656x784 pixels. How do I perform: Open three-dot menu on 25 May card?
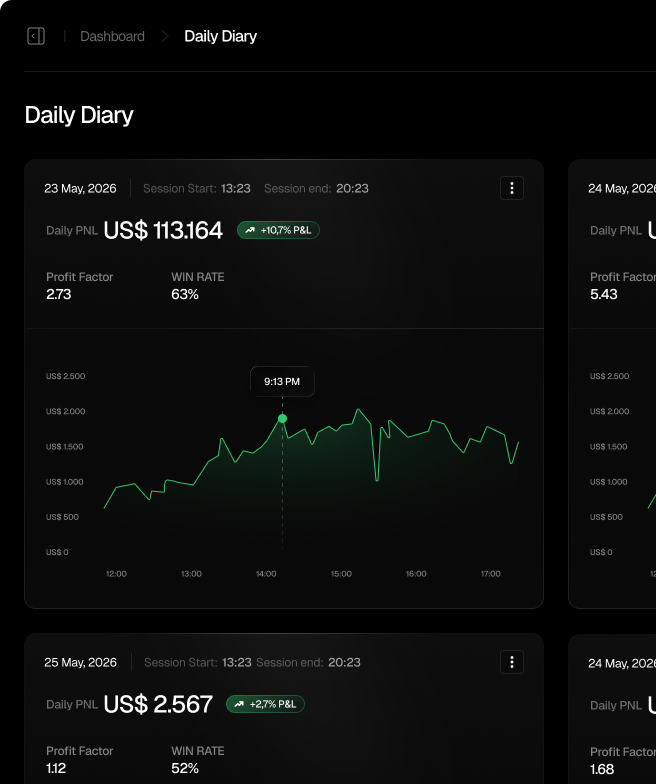(511, 662)
